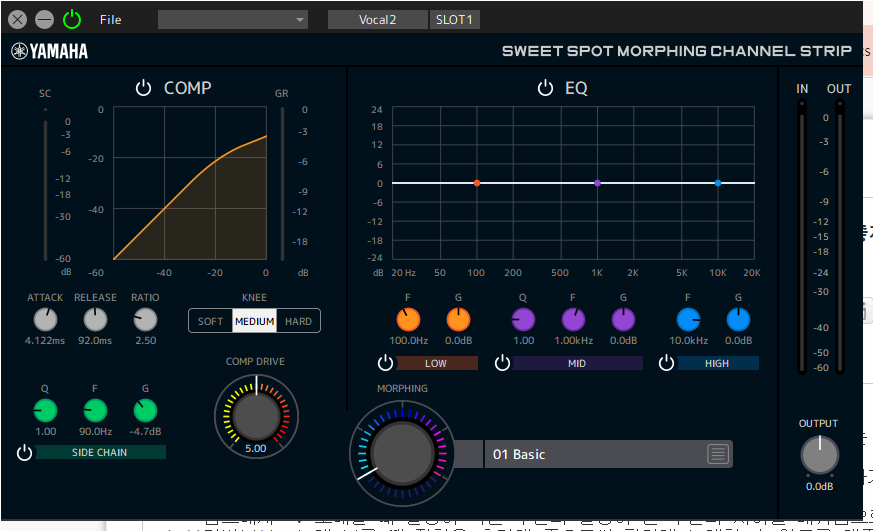Click the 100.0Hz low frequency value

409,340
